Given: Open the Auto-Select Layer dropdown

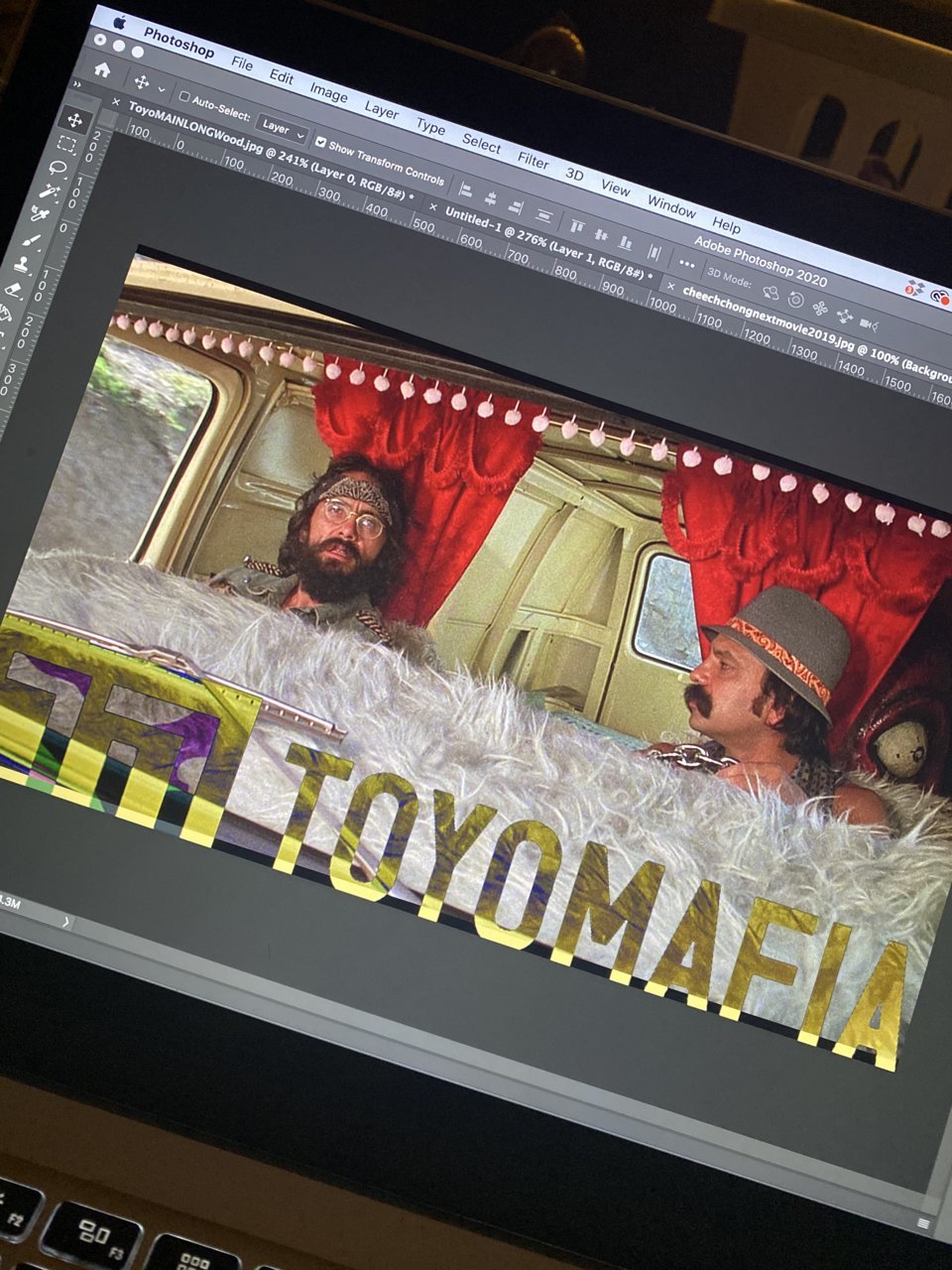Looking at the screenshot, I should (x=282, y=129).
